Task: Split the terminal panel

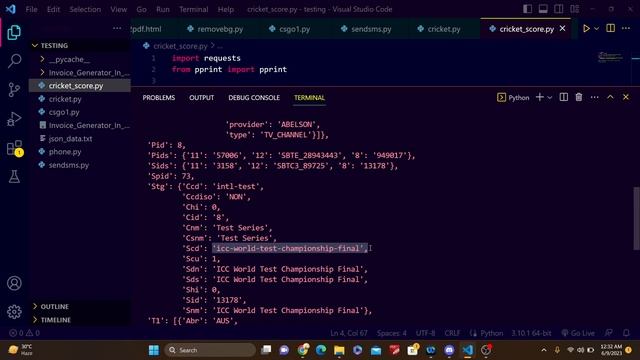Action: tap(564, 97)
